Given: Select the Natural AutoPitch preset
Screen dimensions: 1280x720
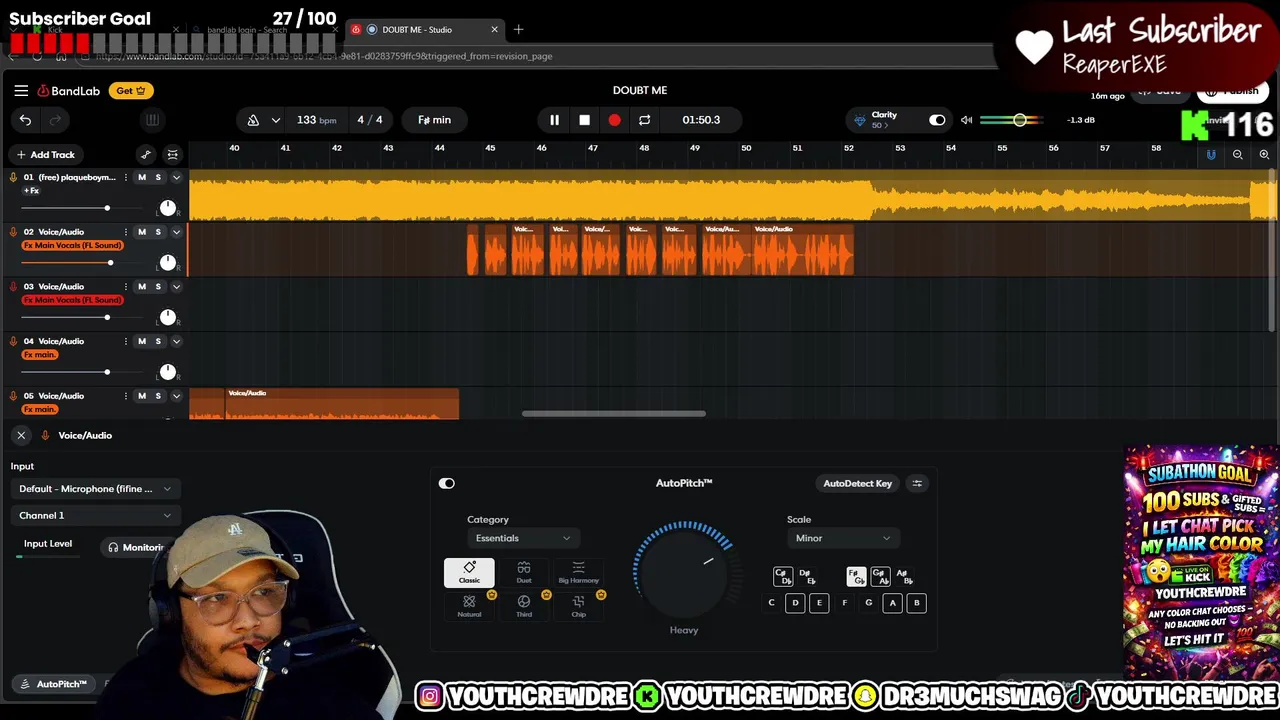Looking at the screenshot, I should click(x=469, y=606).
